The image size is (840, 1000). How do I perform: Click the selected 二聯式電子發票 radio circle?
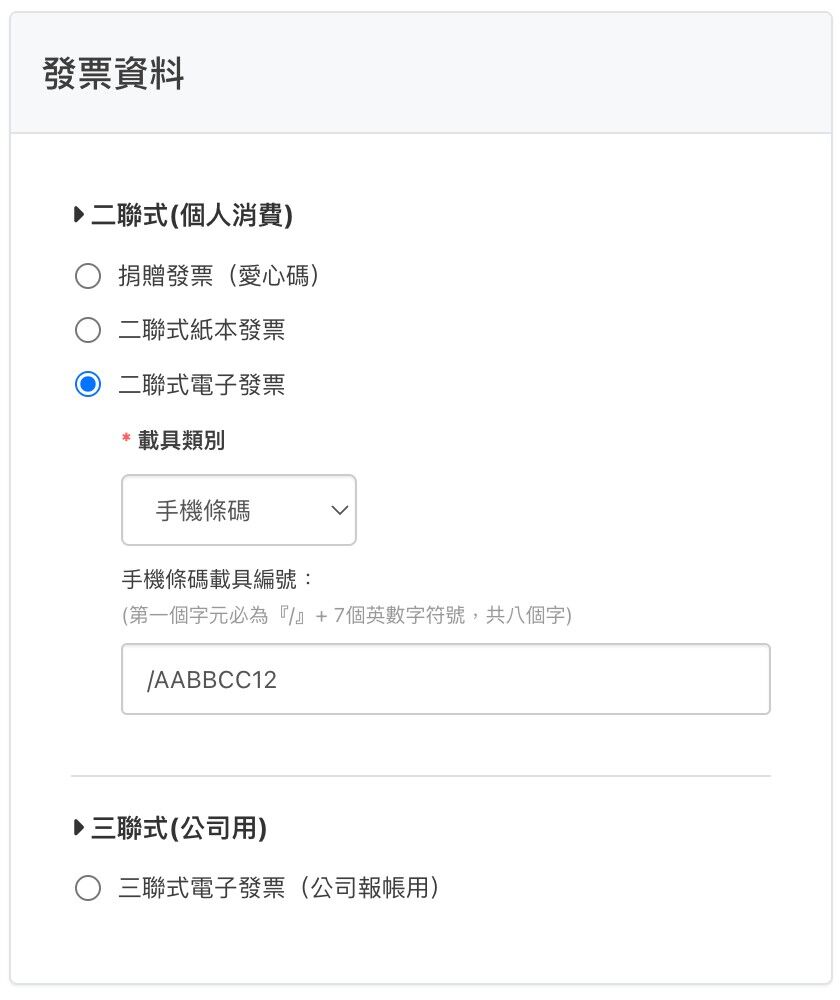click(88, 385)
